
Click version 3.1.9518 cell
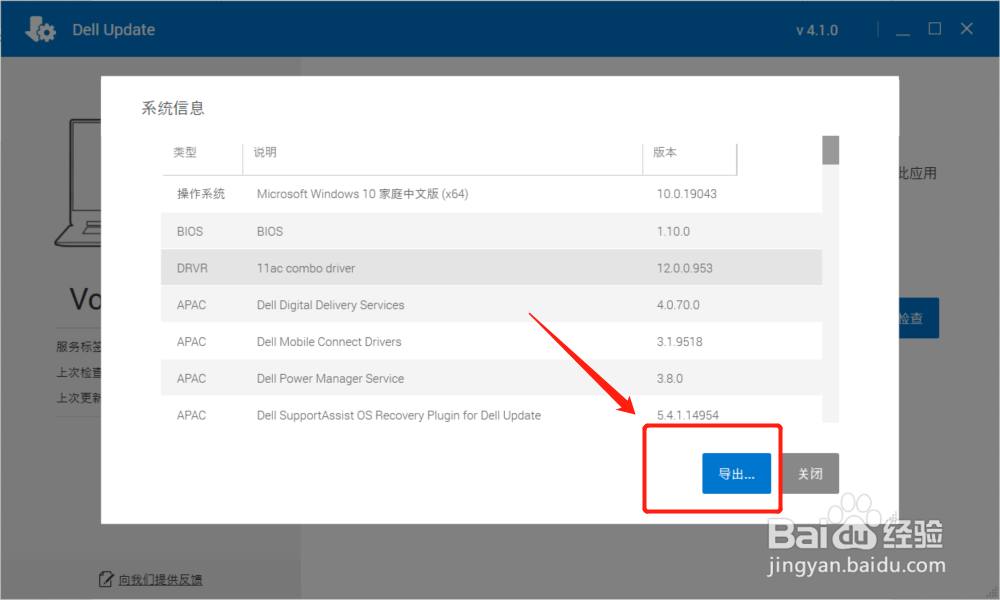[x=680, y=342]
